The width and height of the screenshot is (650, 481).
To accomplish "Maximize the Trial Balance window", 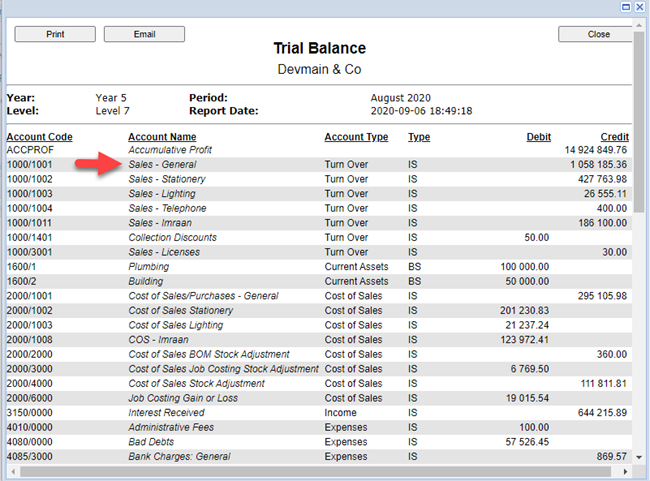I will 626,6.
